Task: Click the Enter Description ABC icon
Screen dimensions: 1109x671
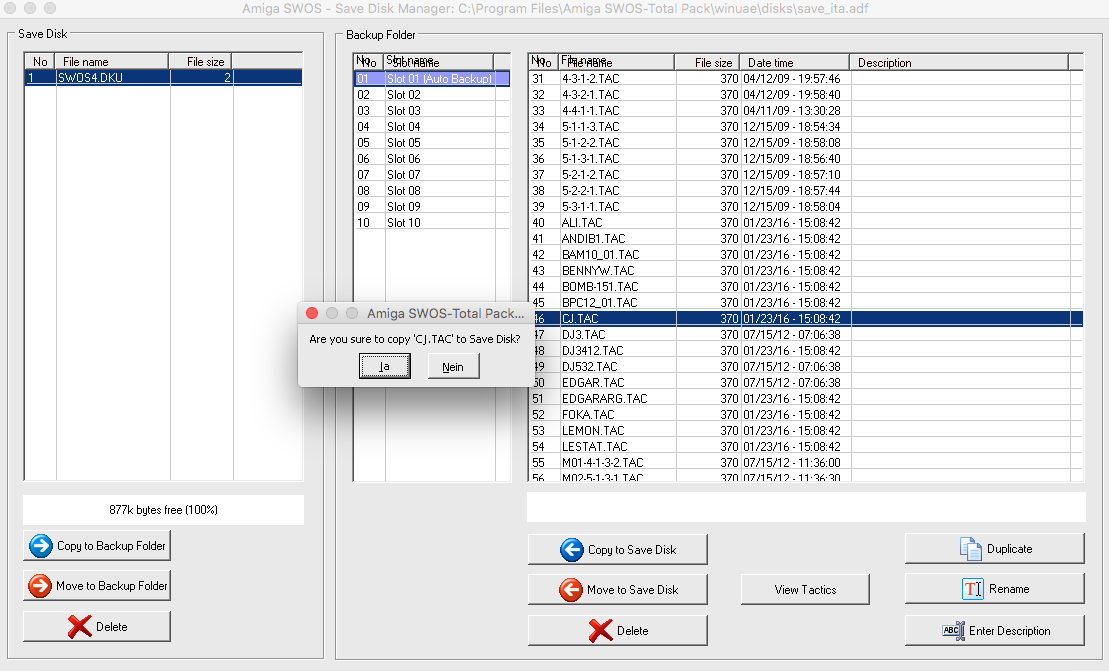Action: click(x=953, y=631)
